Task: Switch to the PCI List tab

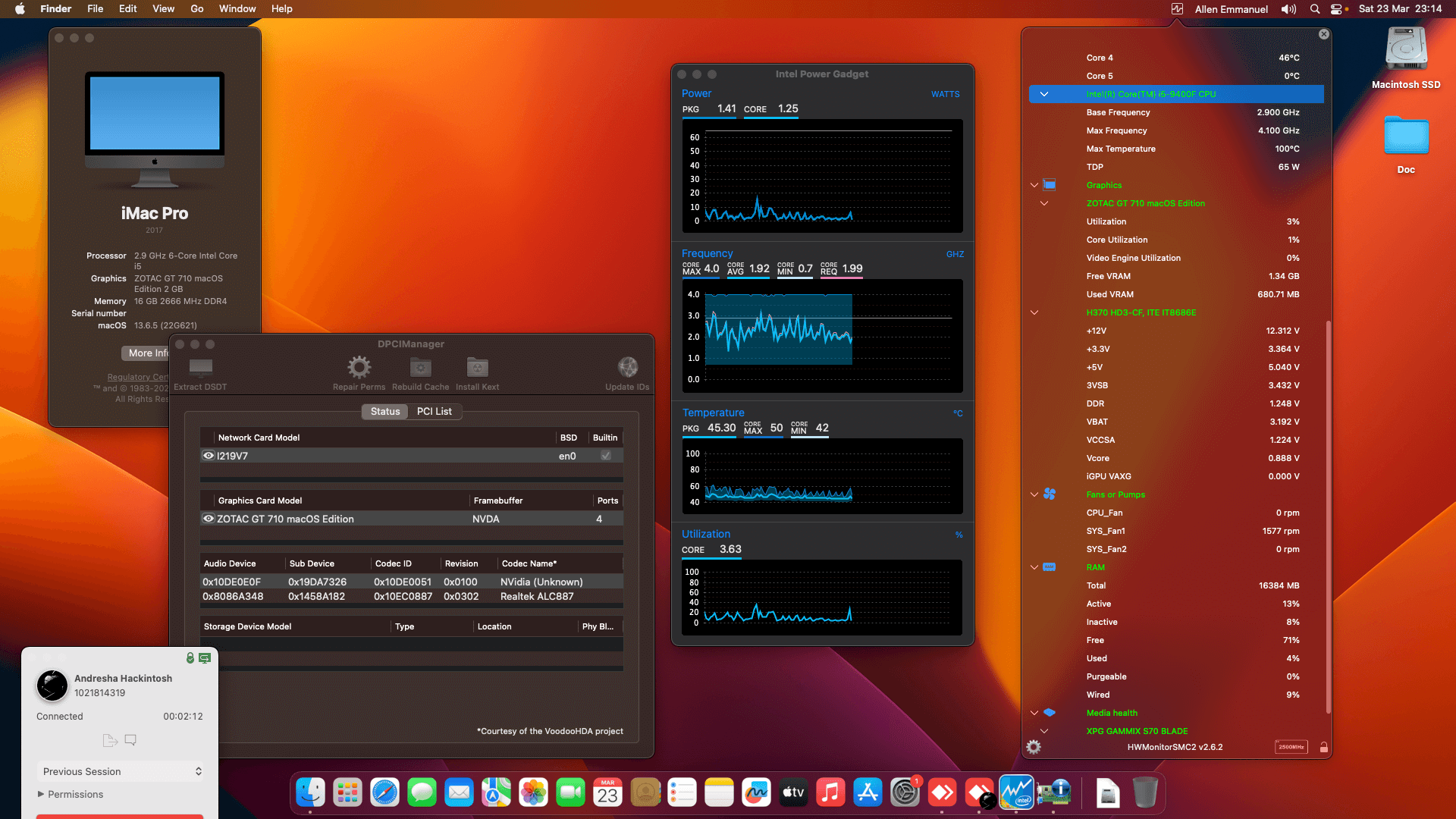Action: pos(435,411)
